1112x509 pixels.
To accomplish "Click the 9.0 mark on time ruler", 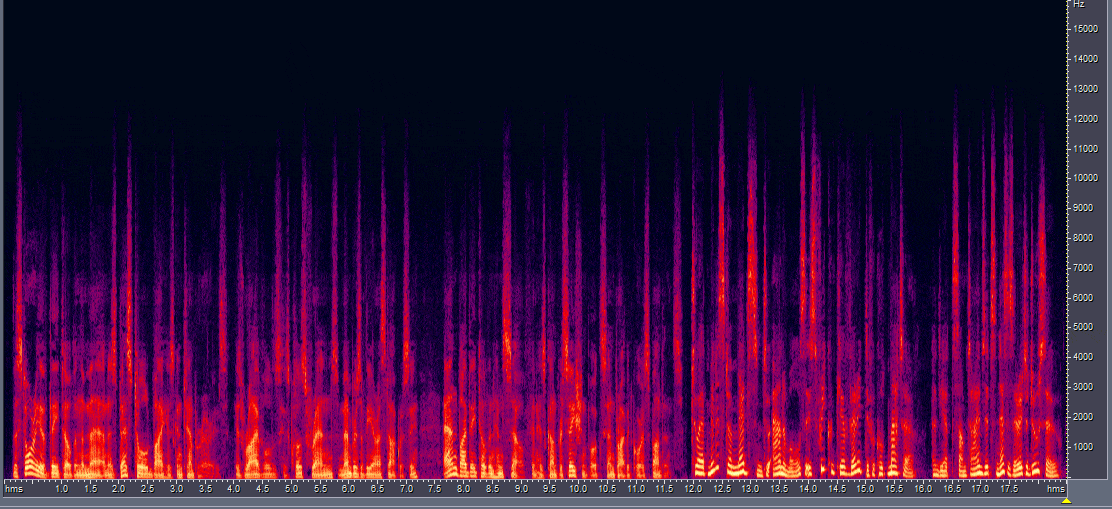I will 521,489.
